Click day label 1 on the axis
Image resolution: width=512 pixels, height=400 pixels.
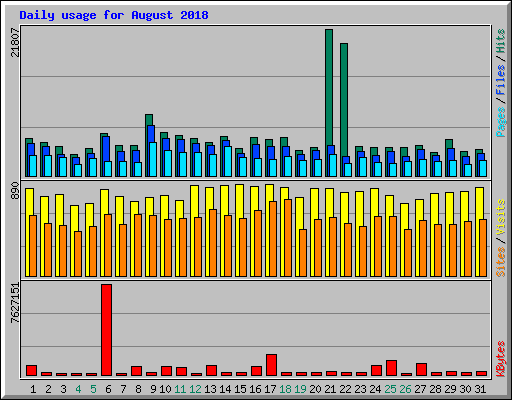[33, 389]
